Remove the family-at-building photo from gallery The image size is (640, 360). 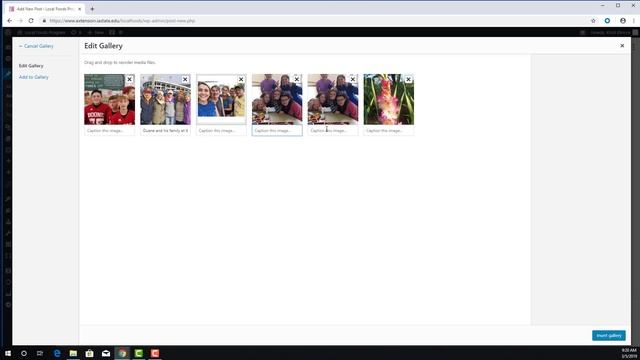pyautogui.click(x=185, y=79)
